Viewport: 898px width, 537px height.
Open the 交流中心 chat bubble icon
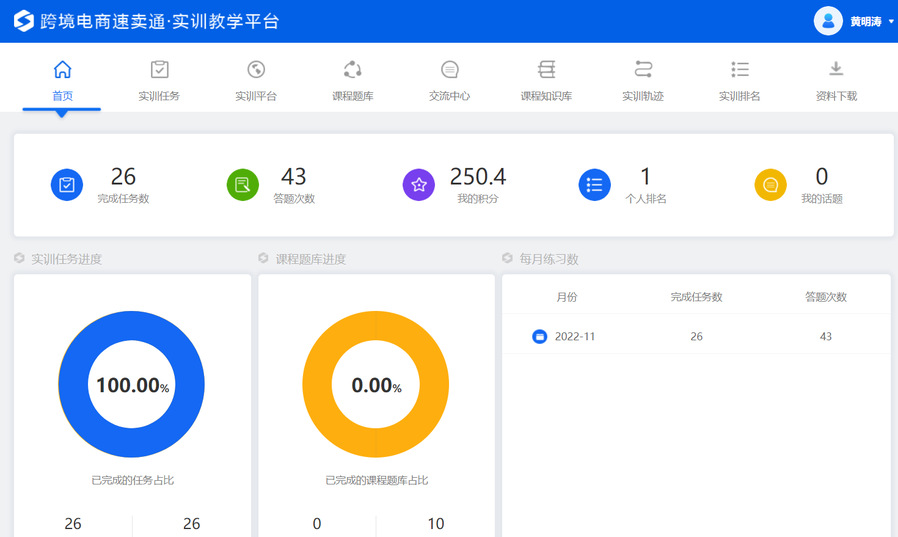450,69
